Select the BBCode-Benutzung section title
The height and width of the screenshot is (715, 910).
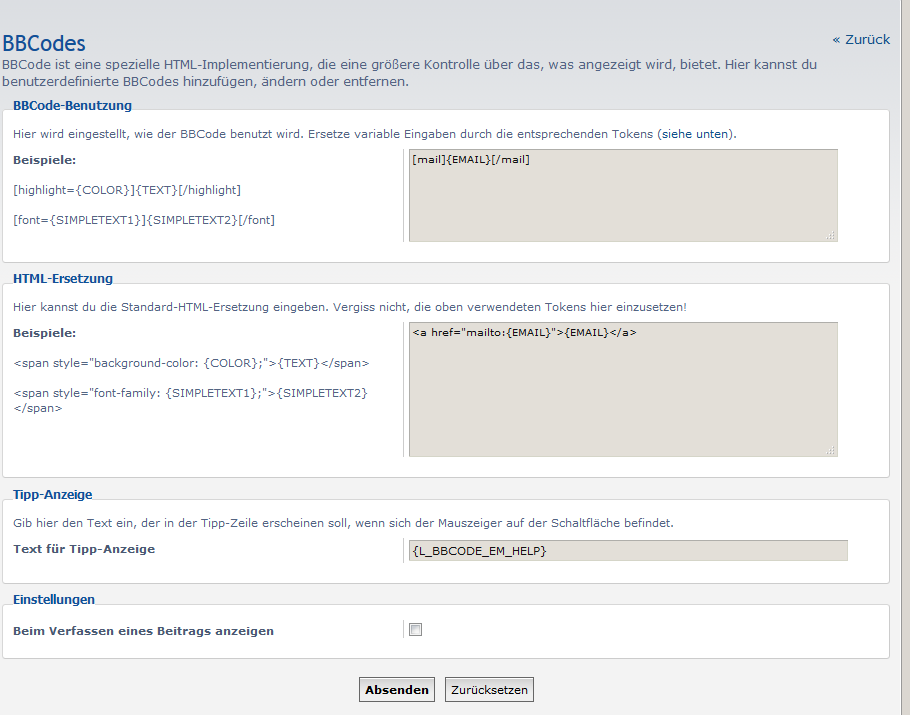click(x=72, y=105)
